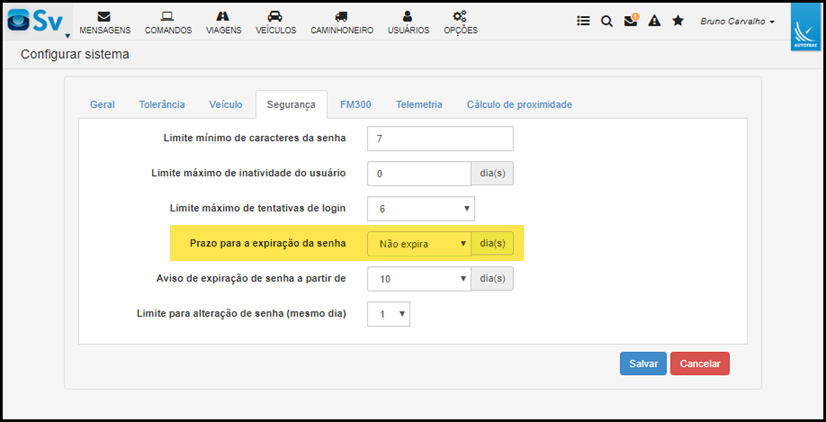Click the minimum password characters field
Screen dimensions: 826x422
point(440,139)
